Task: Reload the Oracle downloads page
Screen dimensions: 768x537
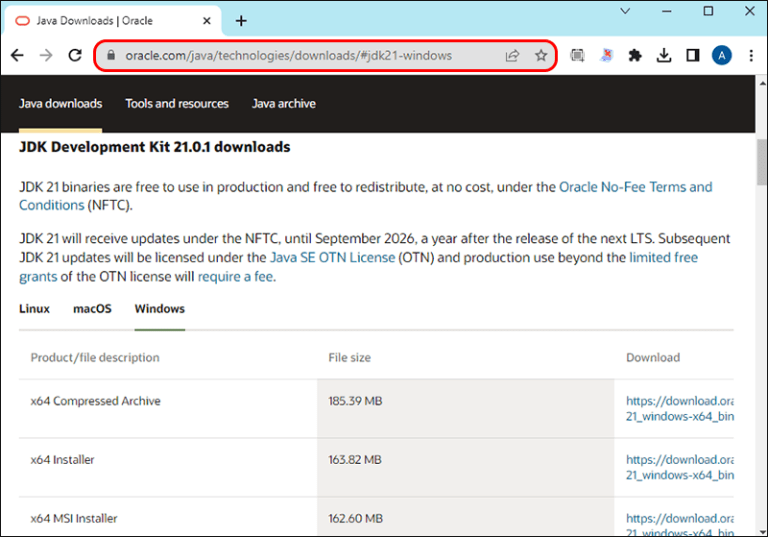Action: (x=75, y=55)
